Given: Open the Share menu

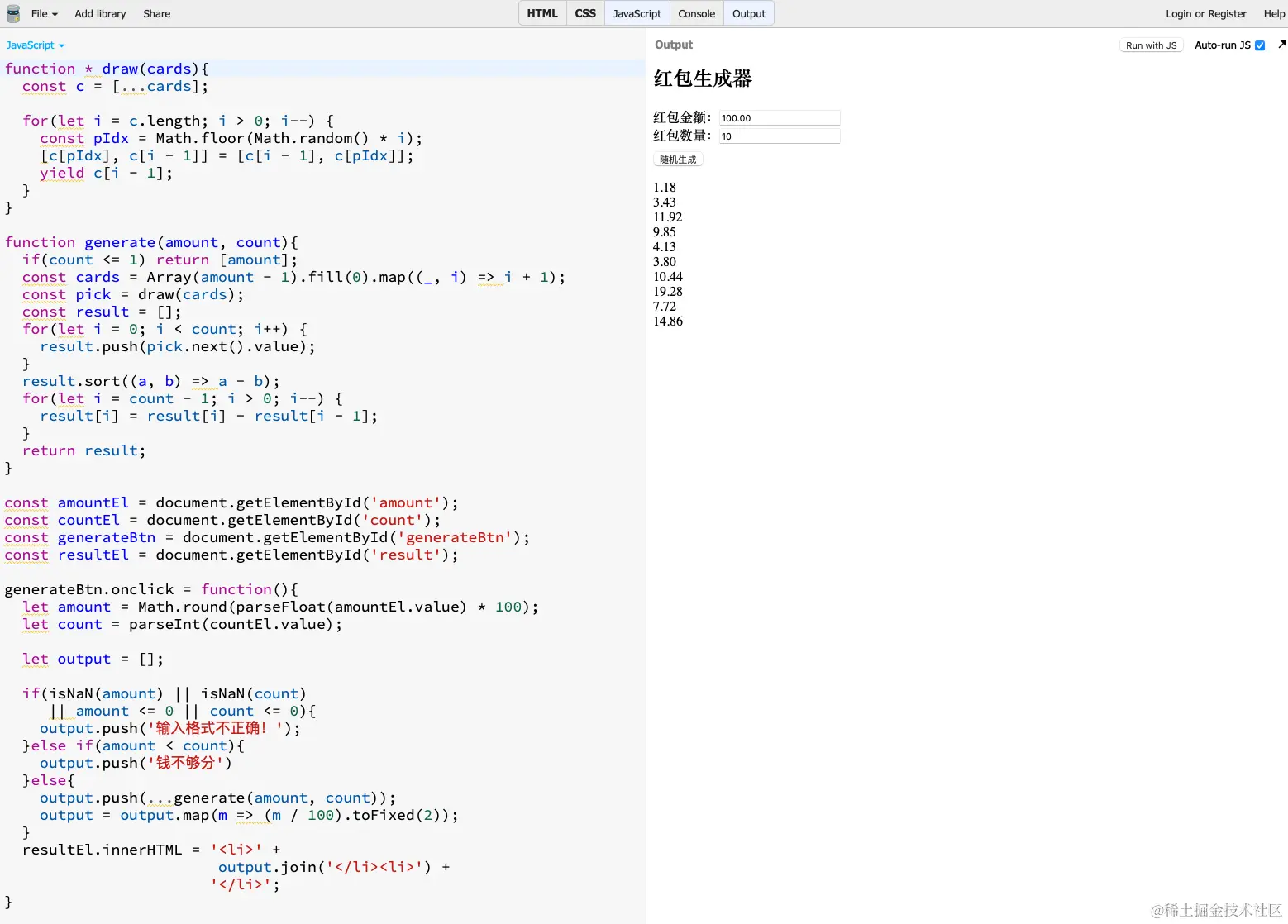Looking at the screenshot, I should point(156,13).
